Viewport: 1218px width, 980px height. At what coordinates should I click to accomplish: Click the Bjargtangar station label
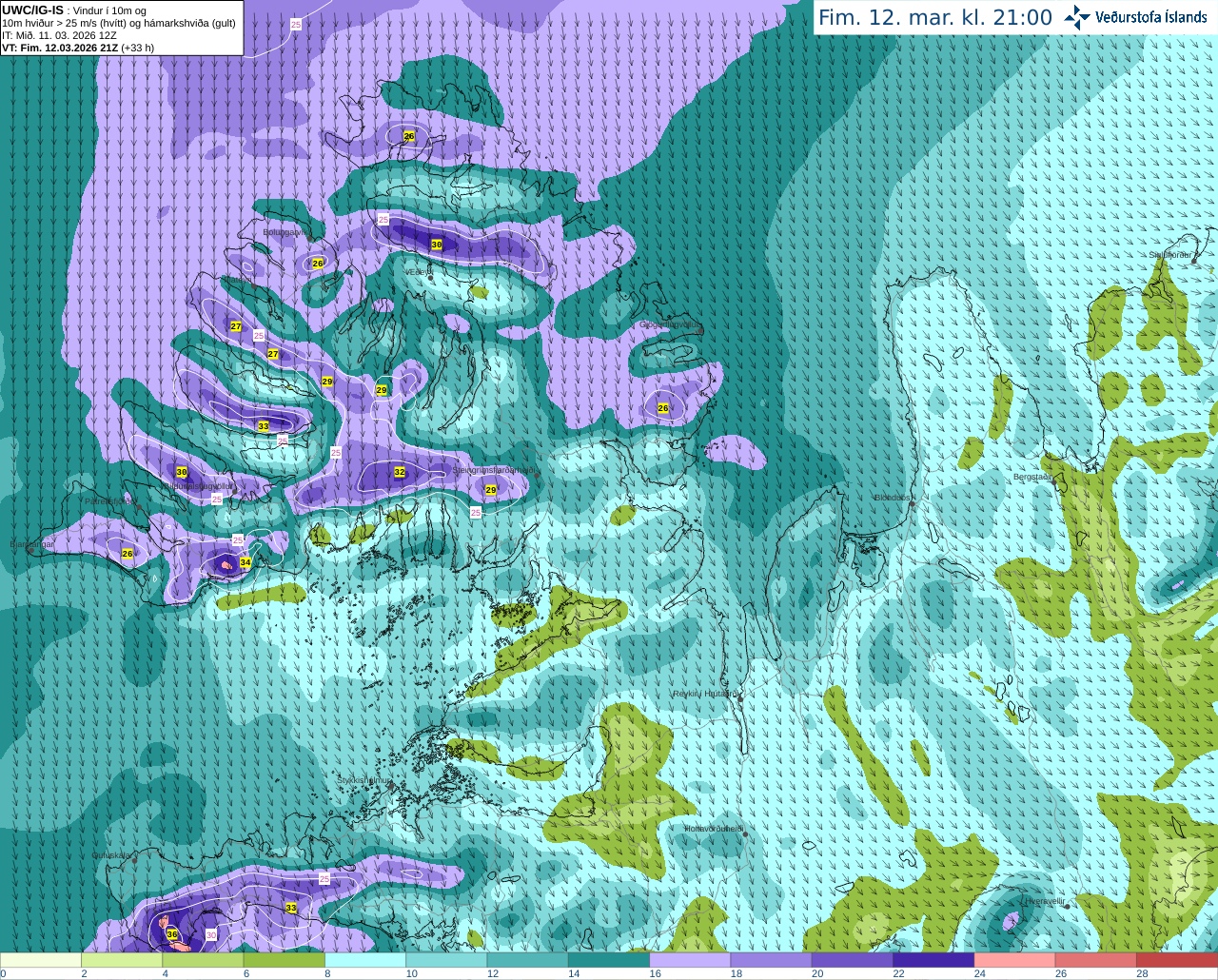click(32, 544)
